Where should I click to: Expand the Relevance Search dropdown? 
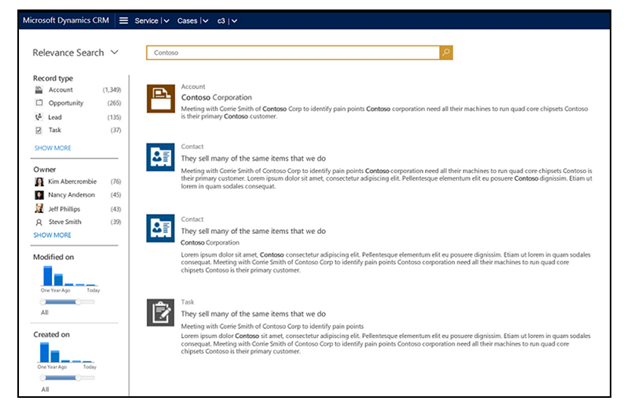(x=115, y=52)
